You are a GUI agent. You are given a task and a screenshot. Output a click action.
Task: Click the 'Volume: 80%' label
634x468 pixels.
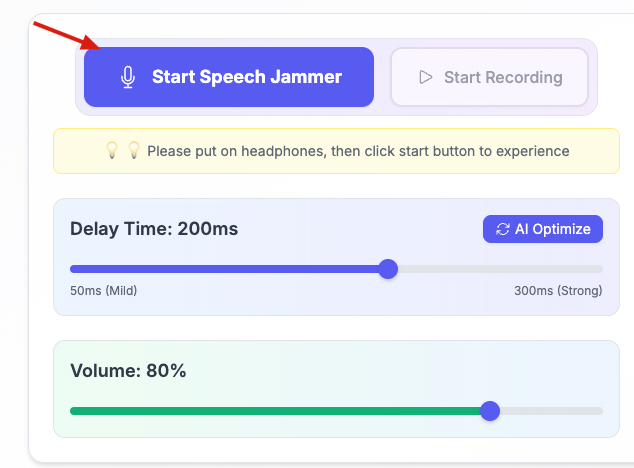coord(128,371)
